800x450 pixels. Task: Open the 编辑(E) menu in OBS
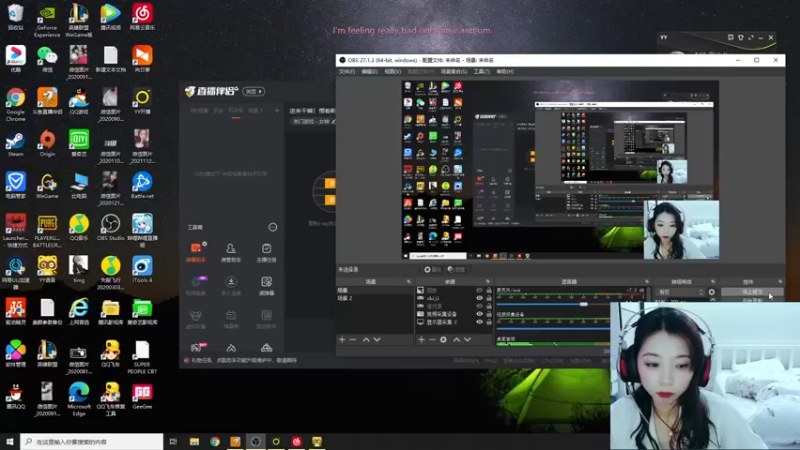coord(369,72)
